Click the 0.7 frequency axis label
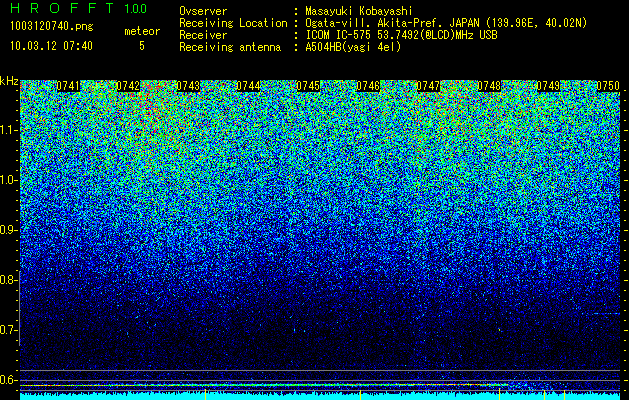This screenshot has width=629, height=400. (x=9, y=330)
